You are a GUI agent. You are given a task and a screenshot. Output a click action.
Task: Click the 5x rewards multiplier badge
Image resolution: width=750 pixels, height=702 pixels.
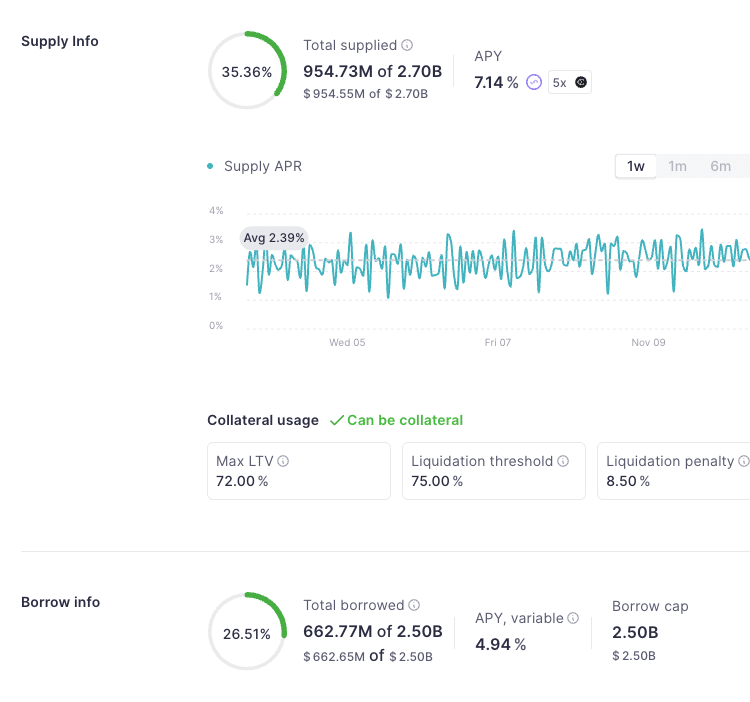[570, 83]
